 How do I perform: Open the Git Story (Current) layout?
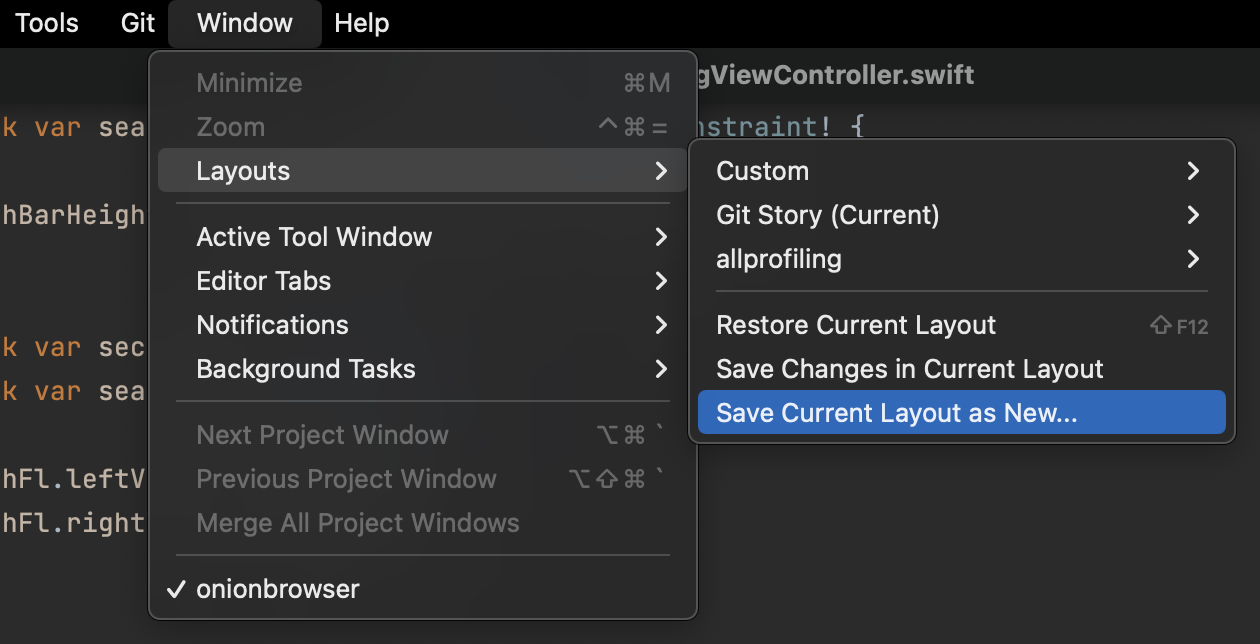pyautogui.click(x=961, y=215)
